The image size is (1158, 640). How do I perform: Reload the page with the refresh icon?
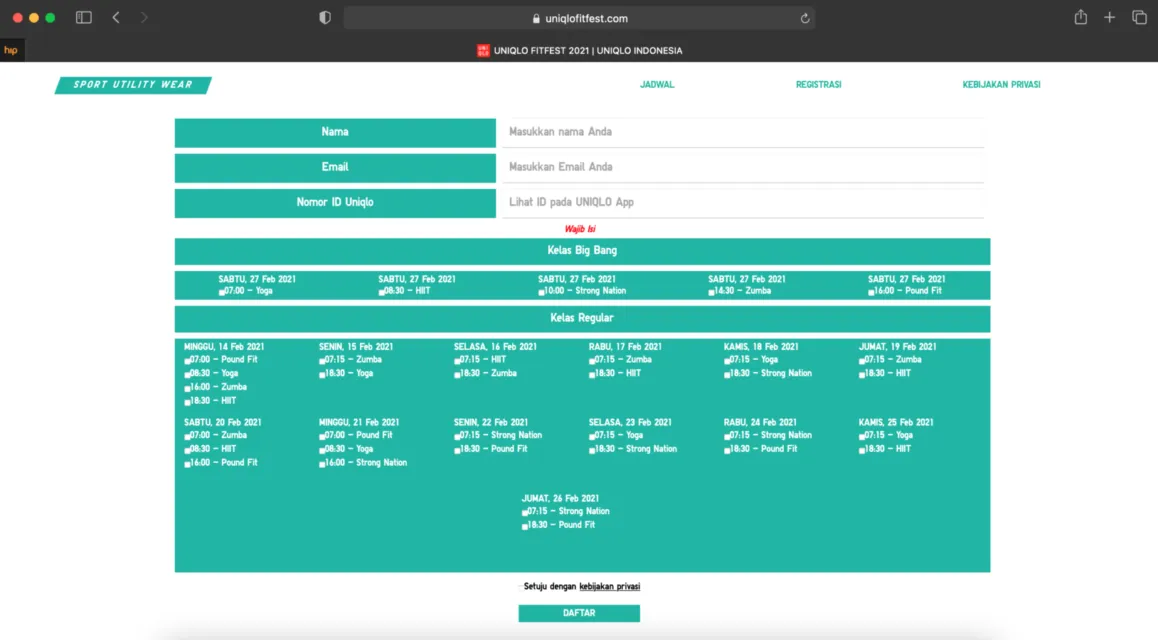(x=805, y=18)
